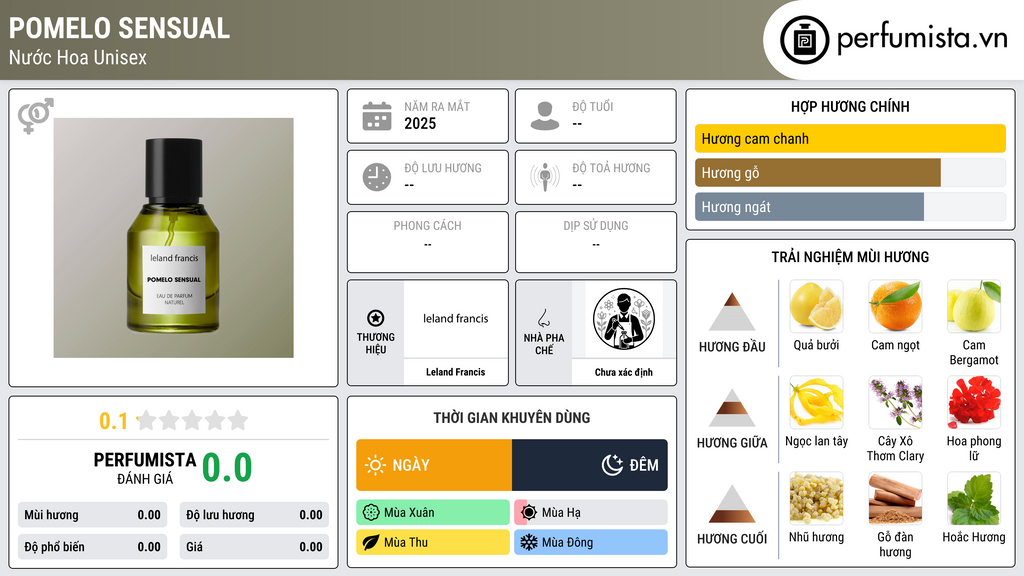Click the Thời gian khuyên dùng heading
Screen dimensions: 1024x576
(x=512, y=418)
